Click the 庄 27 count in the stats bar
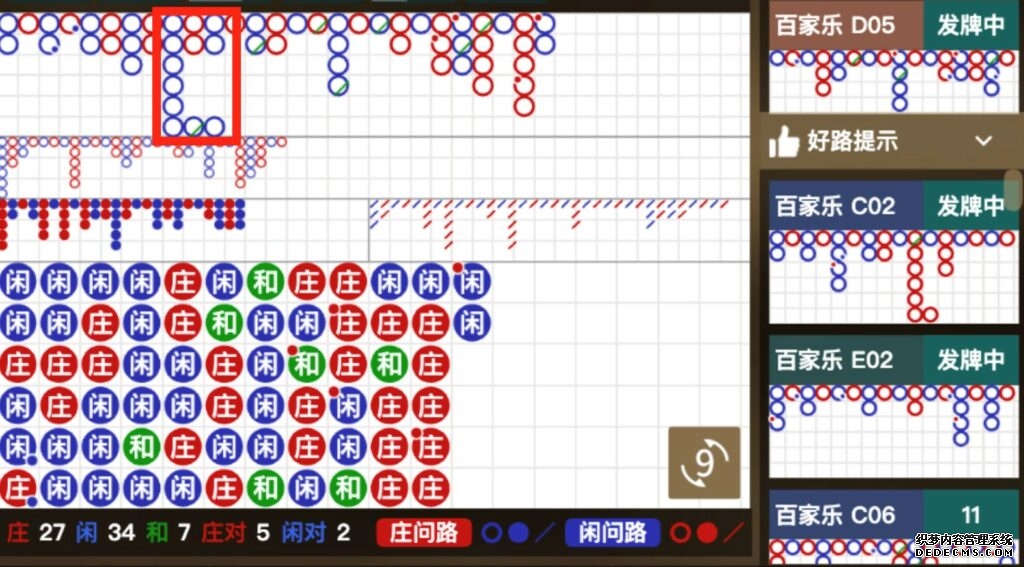 point(35,533)
